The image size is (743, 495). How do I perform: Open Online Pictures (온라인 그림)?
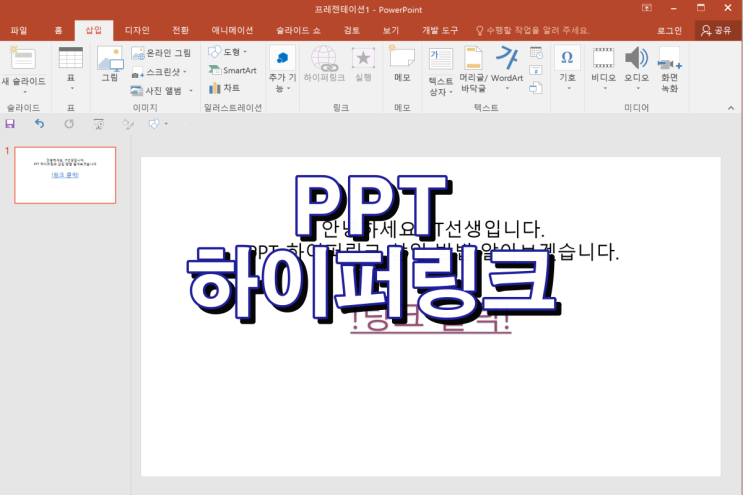(162, 52)
